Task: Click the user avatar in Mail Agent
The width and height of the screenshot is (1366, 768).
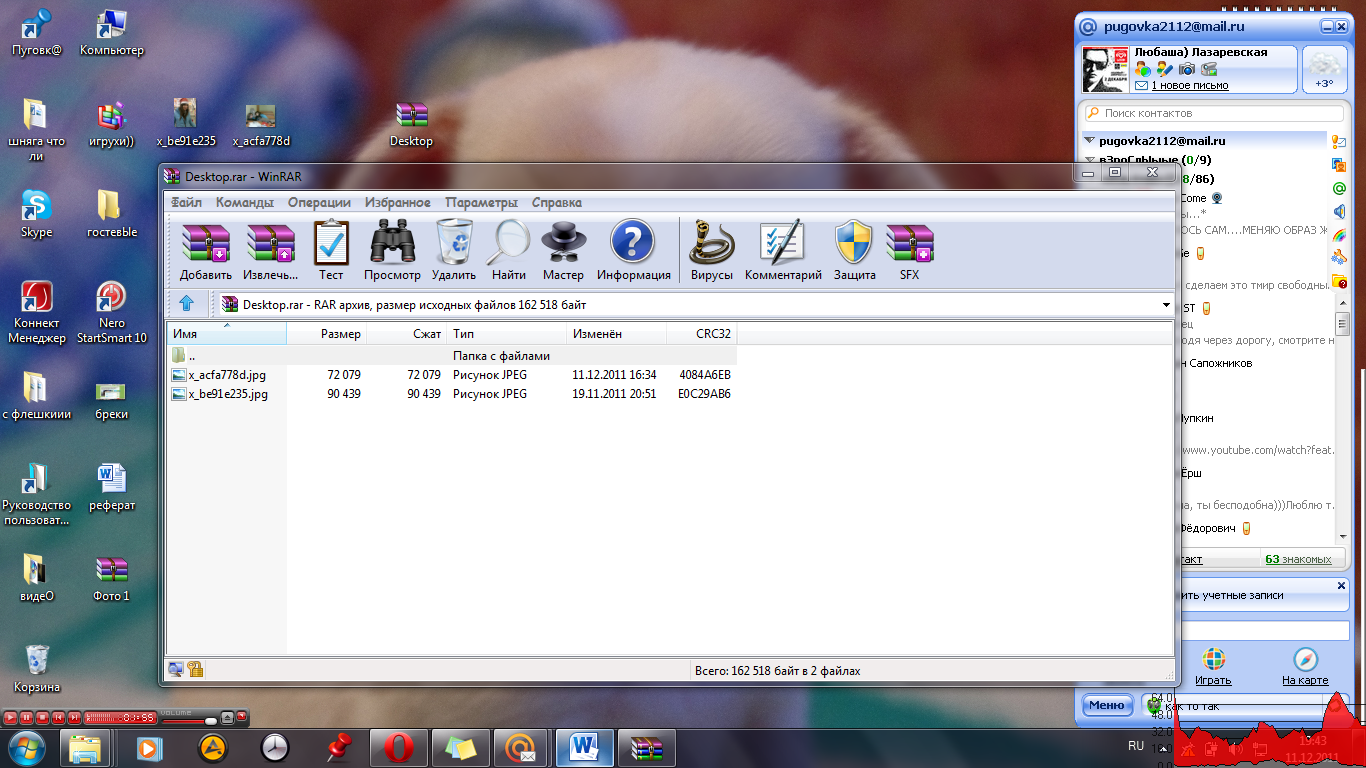Action: click(x=1105, y=70)
